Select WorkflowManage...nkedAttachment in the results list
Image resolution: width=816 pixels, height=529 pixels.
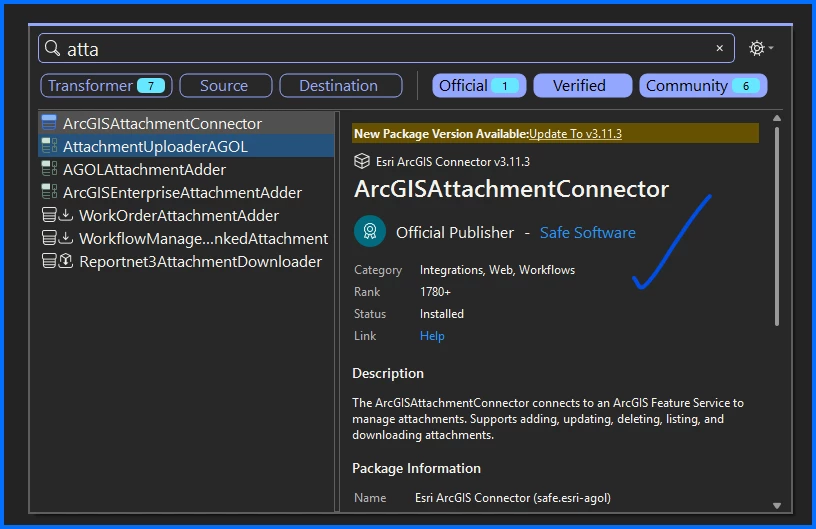186,238
